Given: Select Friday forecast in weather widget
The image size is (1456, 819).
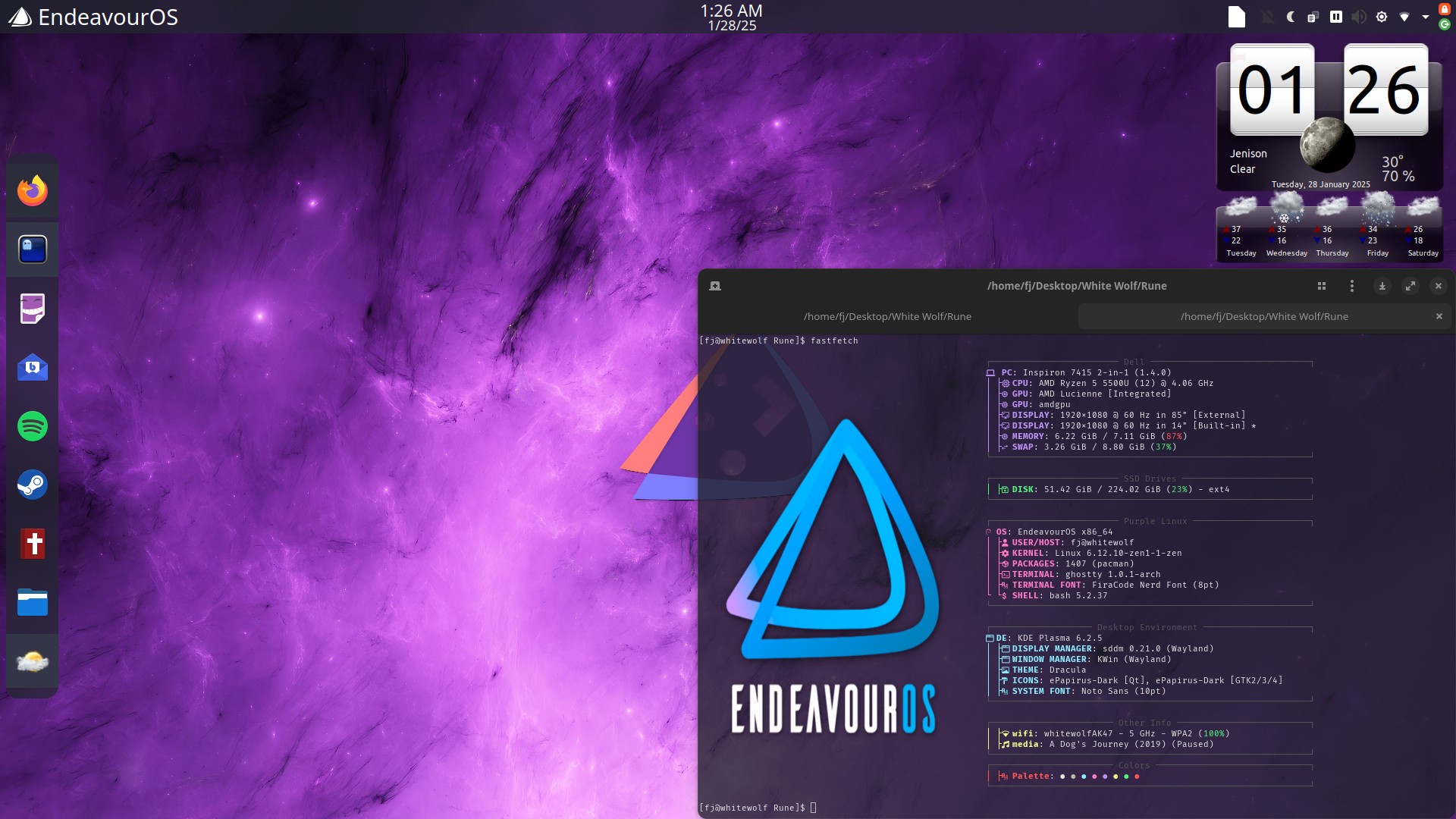Looking at the screenshot, I should (x=1377, y=227).
